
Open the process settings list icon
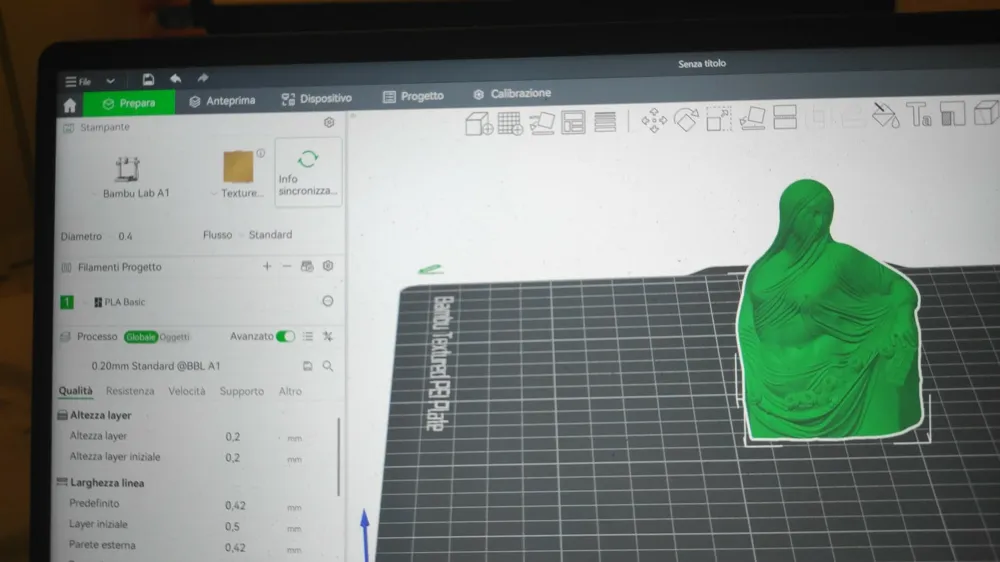pos(308,336)
